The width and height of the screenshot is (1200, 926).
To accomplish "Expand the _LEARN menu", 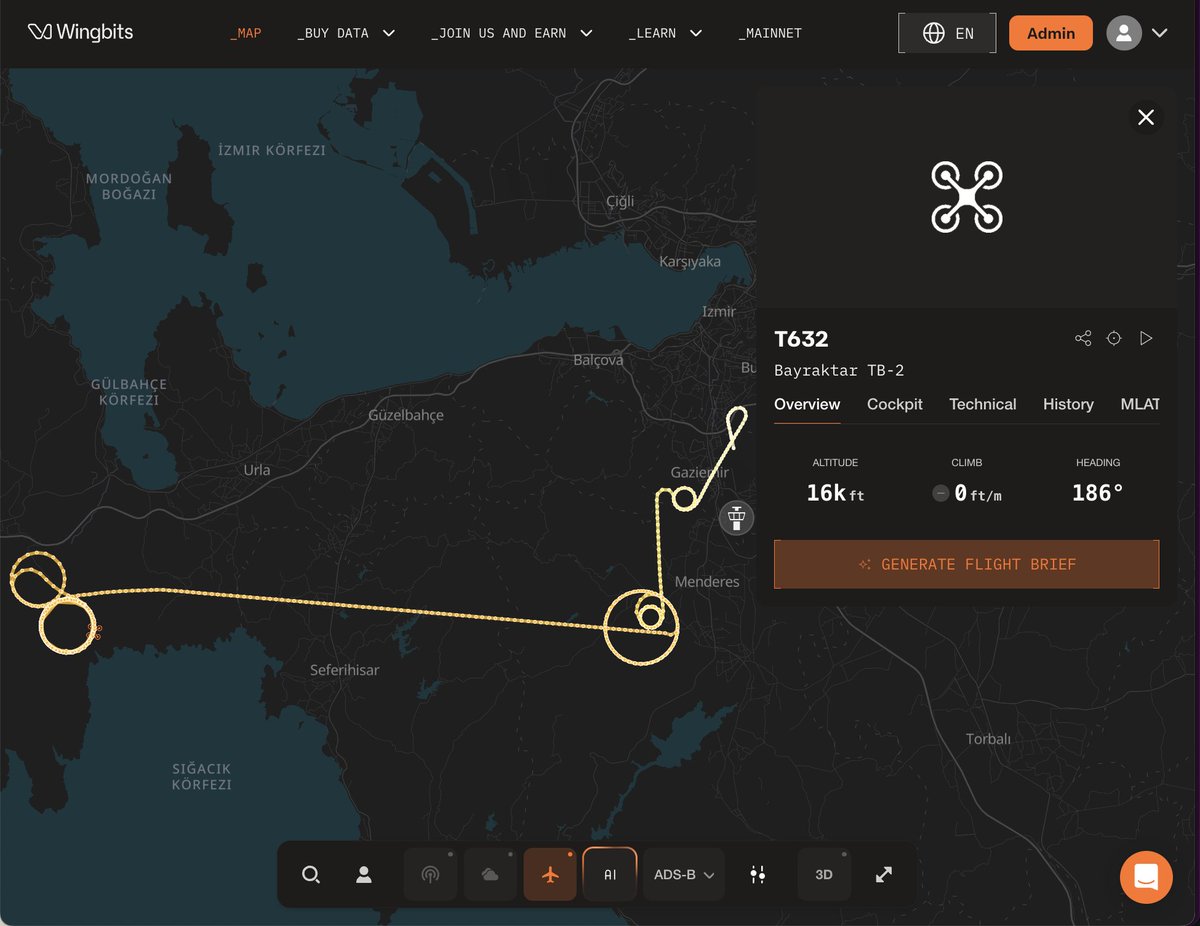I will pos(665,33).
